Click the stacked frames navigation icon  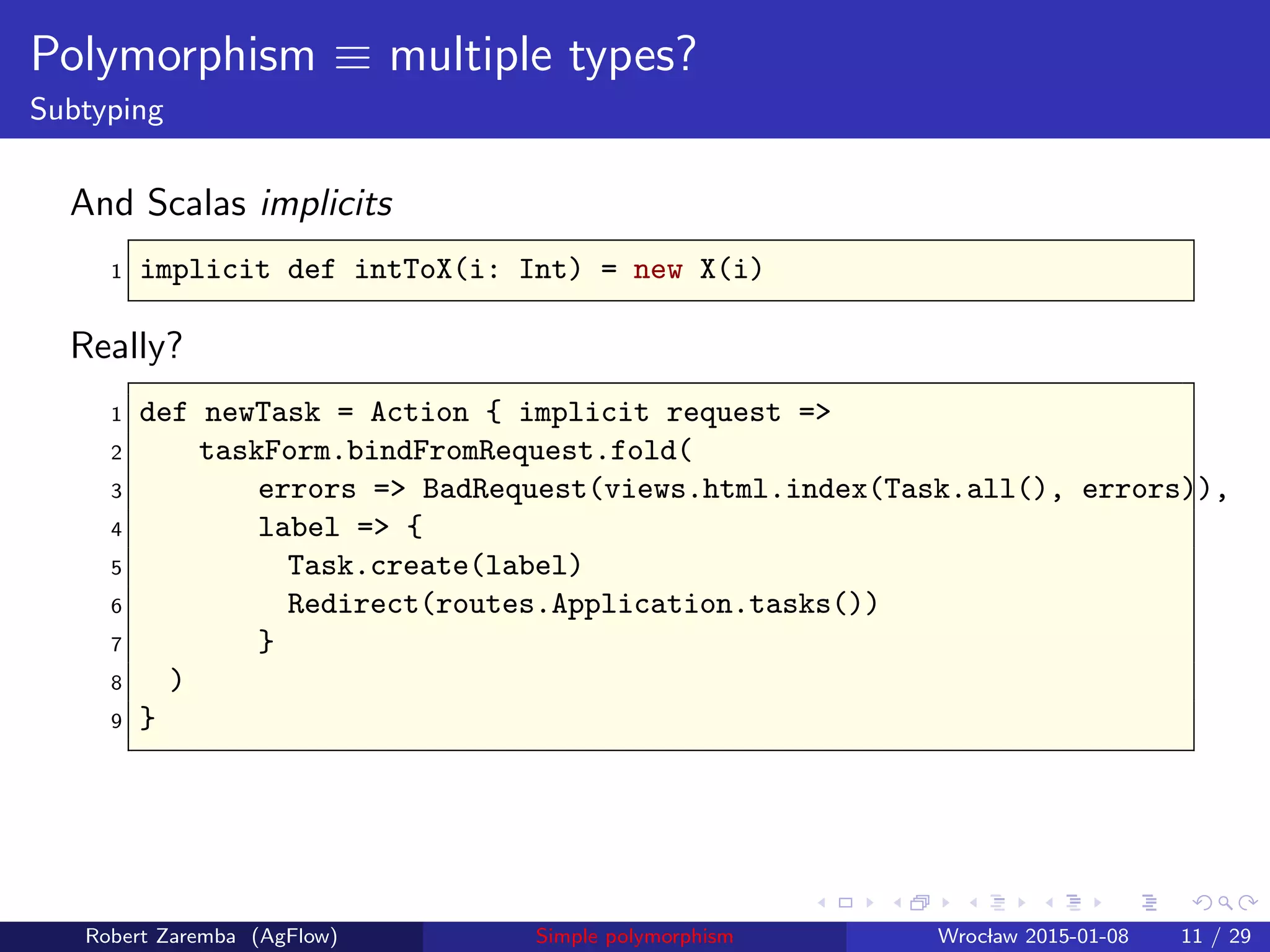tap(920, 903)
